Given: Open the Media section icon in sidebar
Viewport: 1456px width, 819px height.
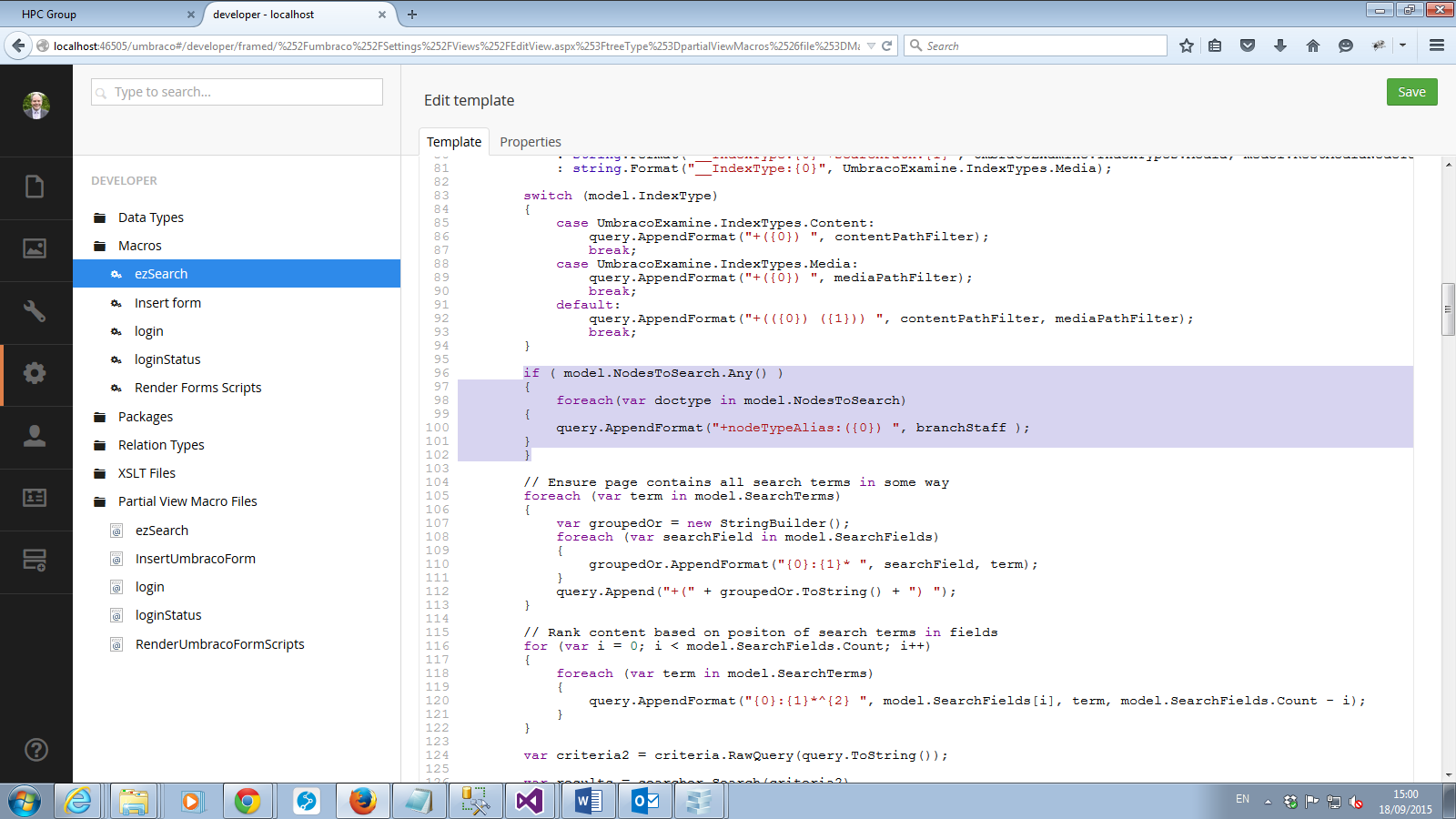Looking at the screenshot, I should tap(35, 248).
